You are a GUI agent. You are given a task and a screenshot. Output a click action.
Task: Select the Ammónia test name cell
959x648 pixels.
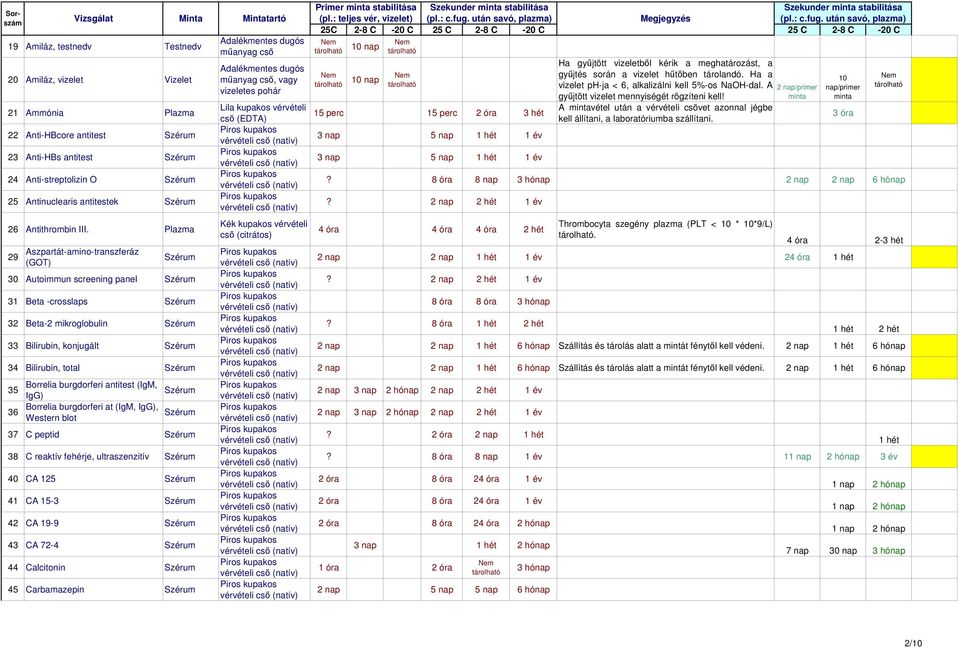(x=94, y=113)
